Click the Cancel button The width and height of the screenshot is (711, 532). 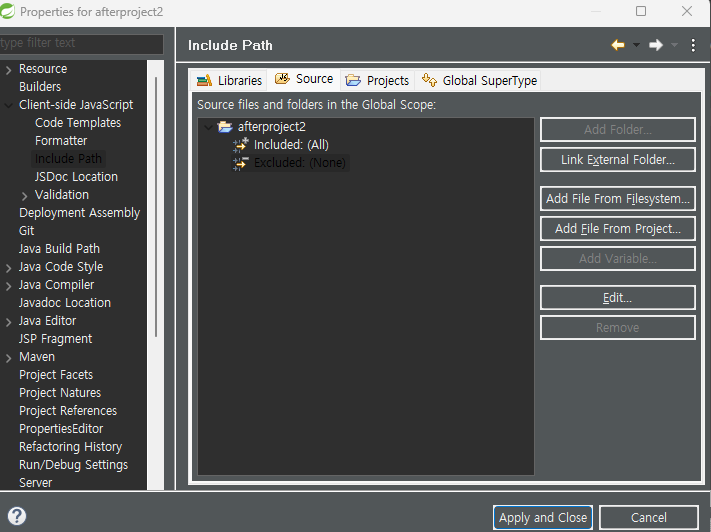[x=648, y=517]
